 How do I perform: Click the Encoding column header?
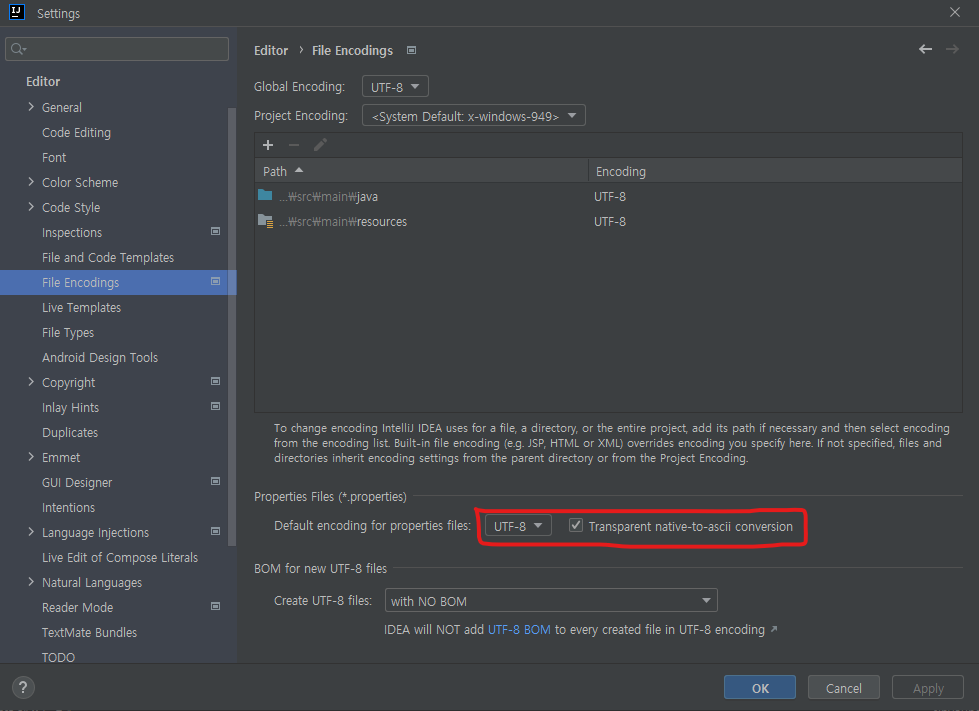775,170
